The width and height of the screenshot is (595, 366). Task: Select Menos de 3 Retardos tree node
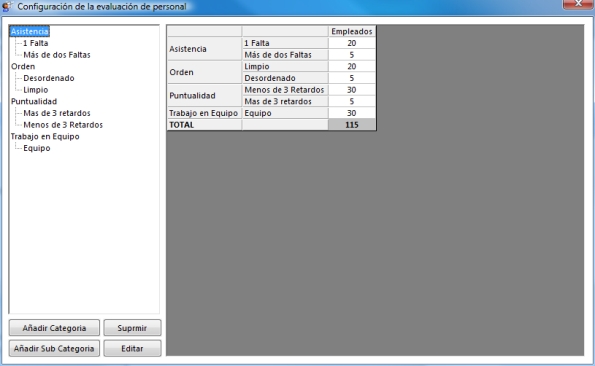63,125
